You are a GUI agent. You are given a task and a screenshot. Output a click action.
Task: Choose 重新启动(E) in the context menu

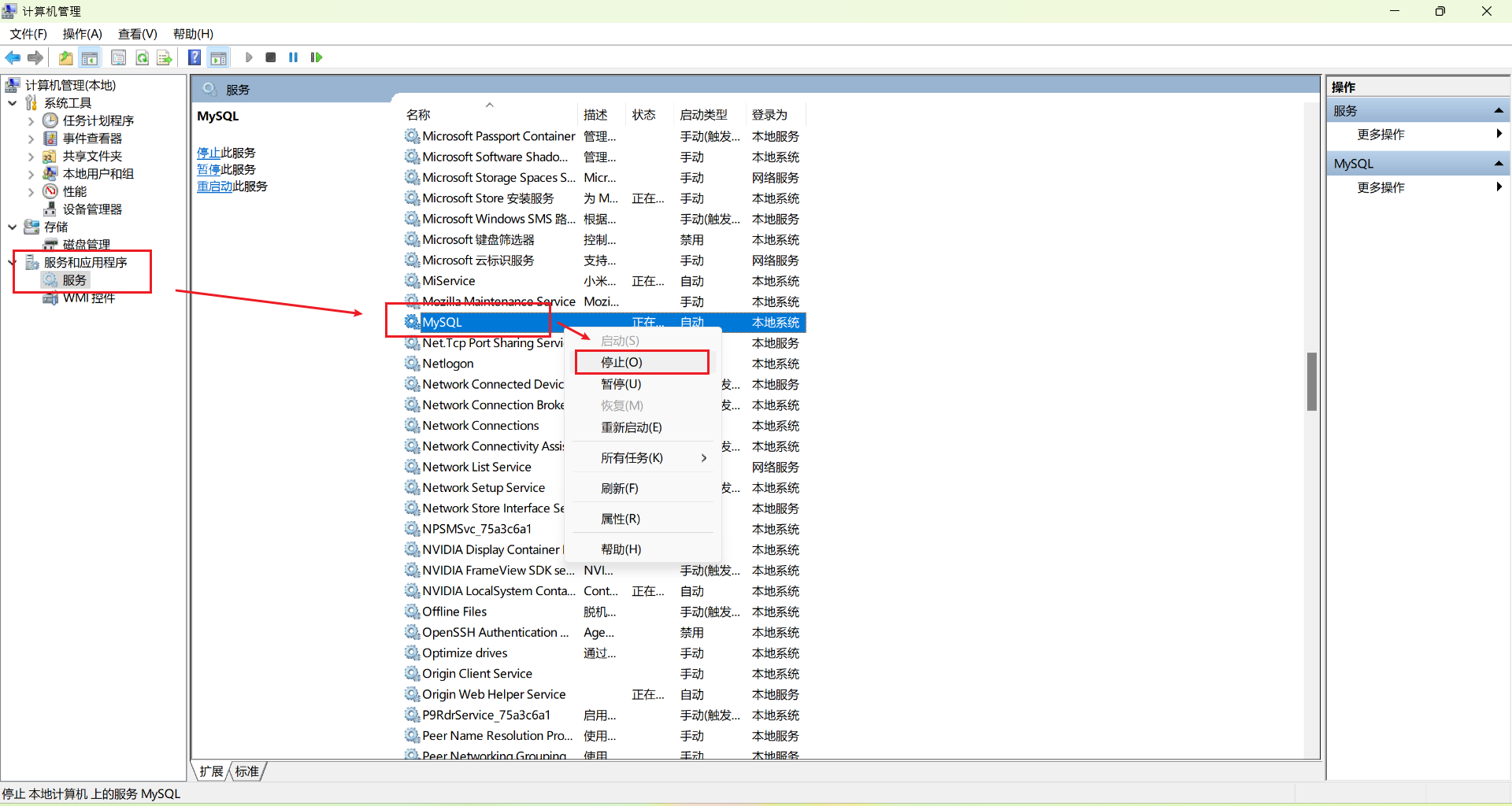pyautogui.click(x=642, y=427)
